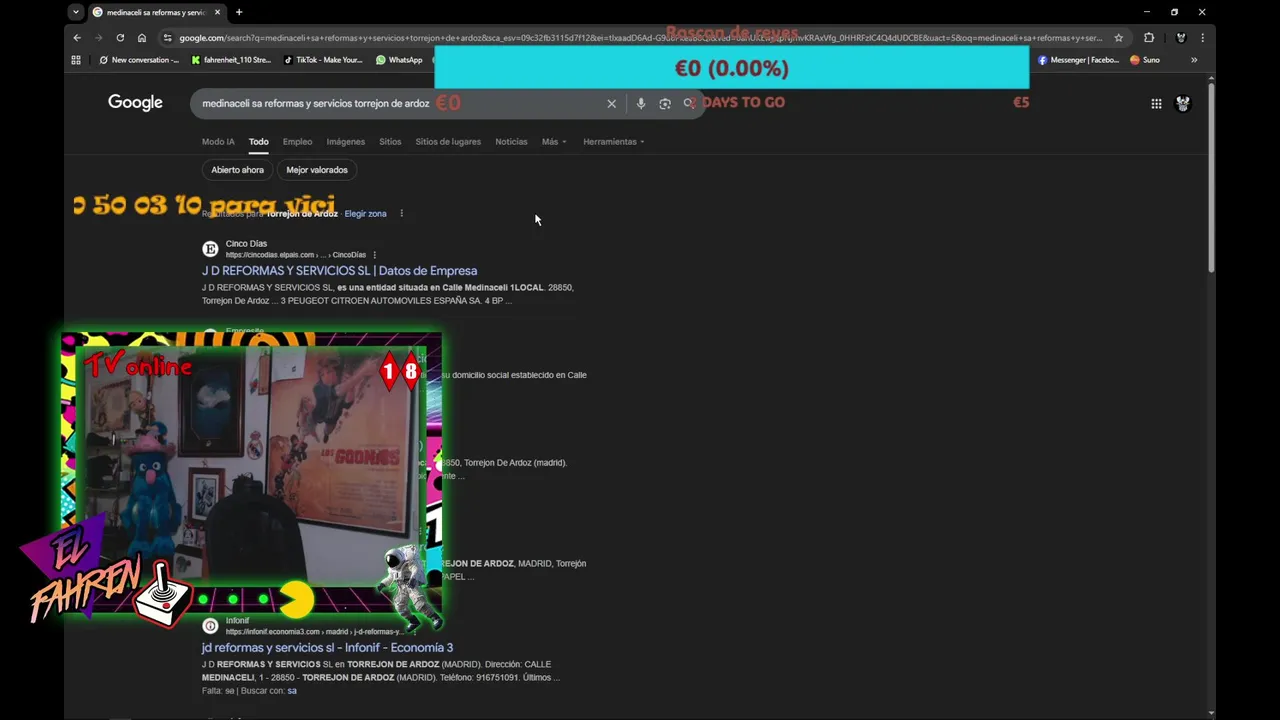The width and height of the screenshot is (1280, 720).
Task: Open the New conversation bookmark
Action: tap(139, 60)
